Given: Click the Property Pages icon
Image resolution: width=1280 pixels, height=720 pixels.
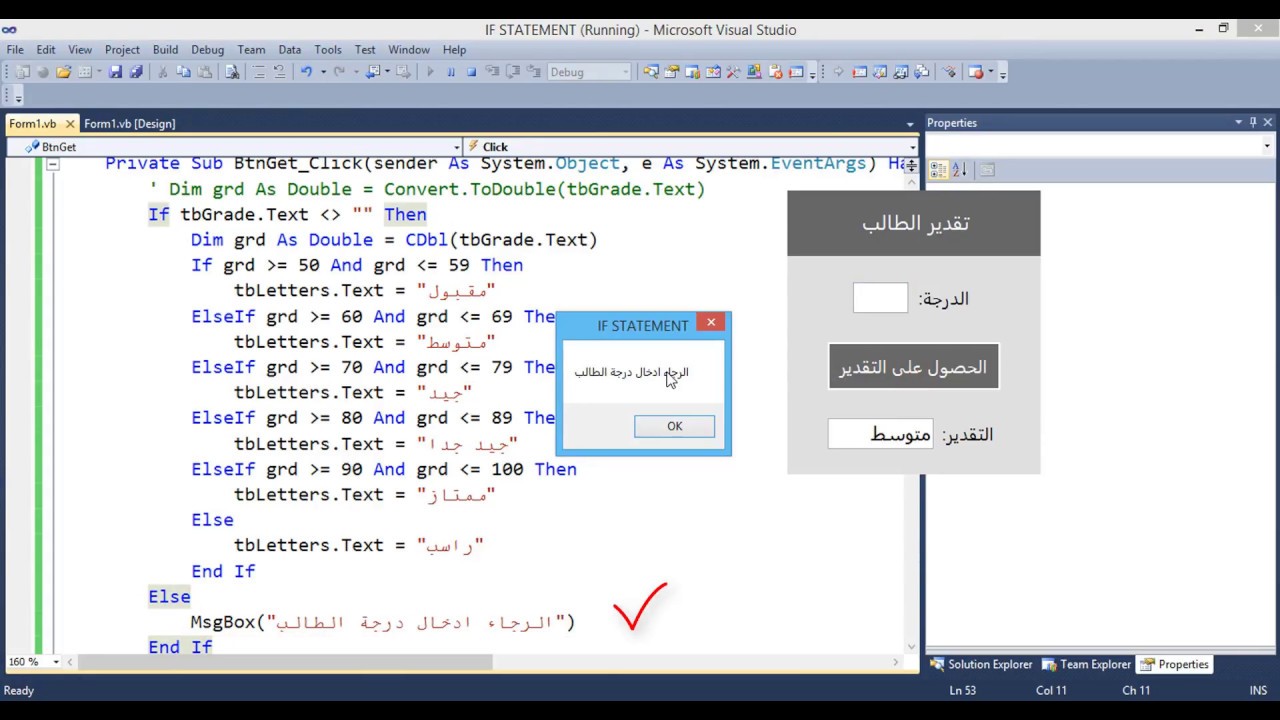Looking at the screenshot, I should point(987,170).
